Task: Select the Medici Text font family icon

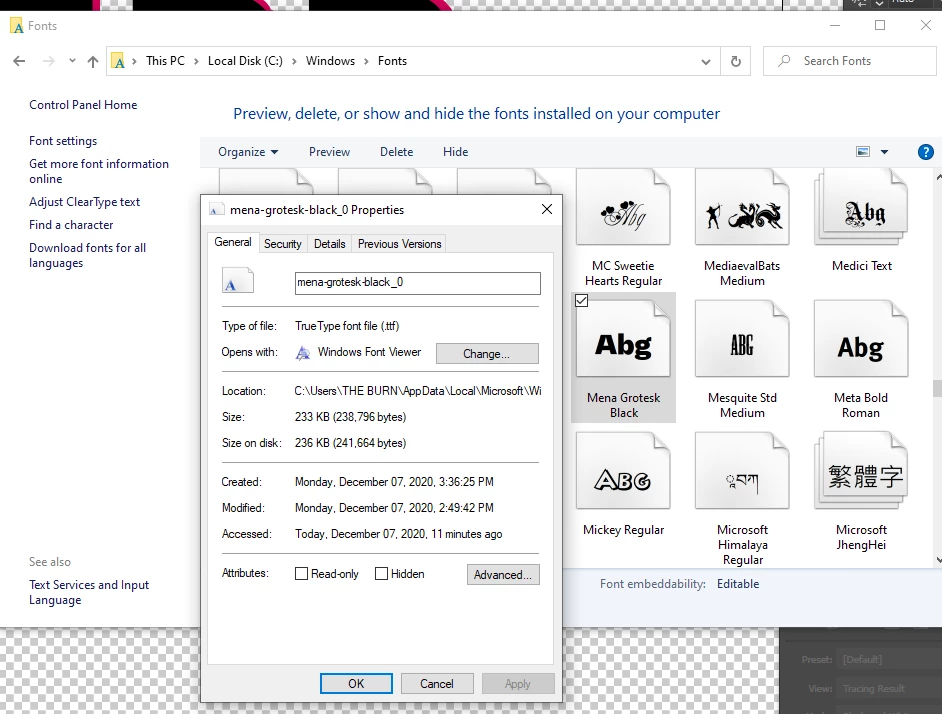Action: (861, 207)
